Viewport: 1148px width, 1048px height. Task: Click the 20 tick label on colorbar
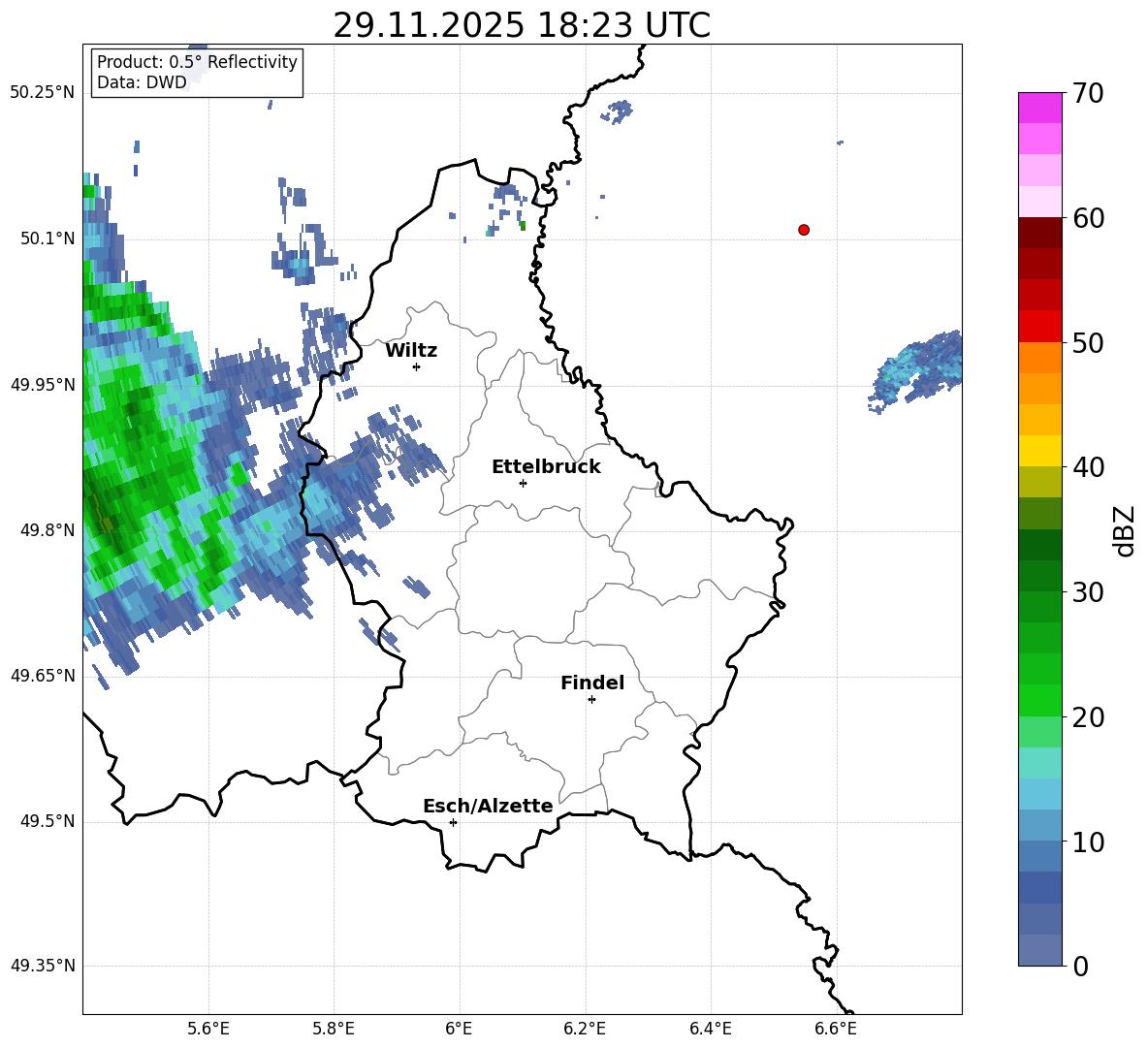pos(1088,717)
